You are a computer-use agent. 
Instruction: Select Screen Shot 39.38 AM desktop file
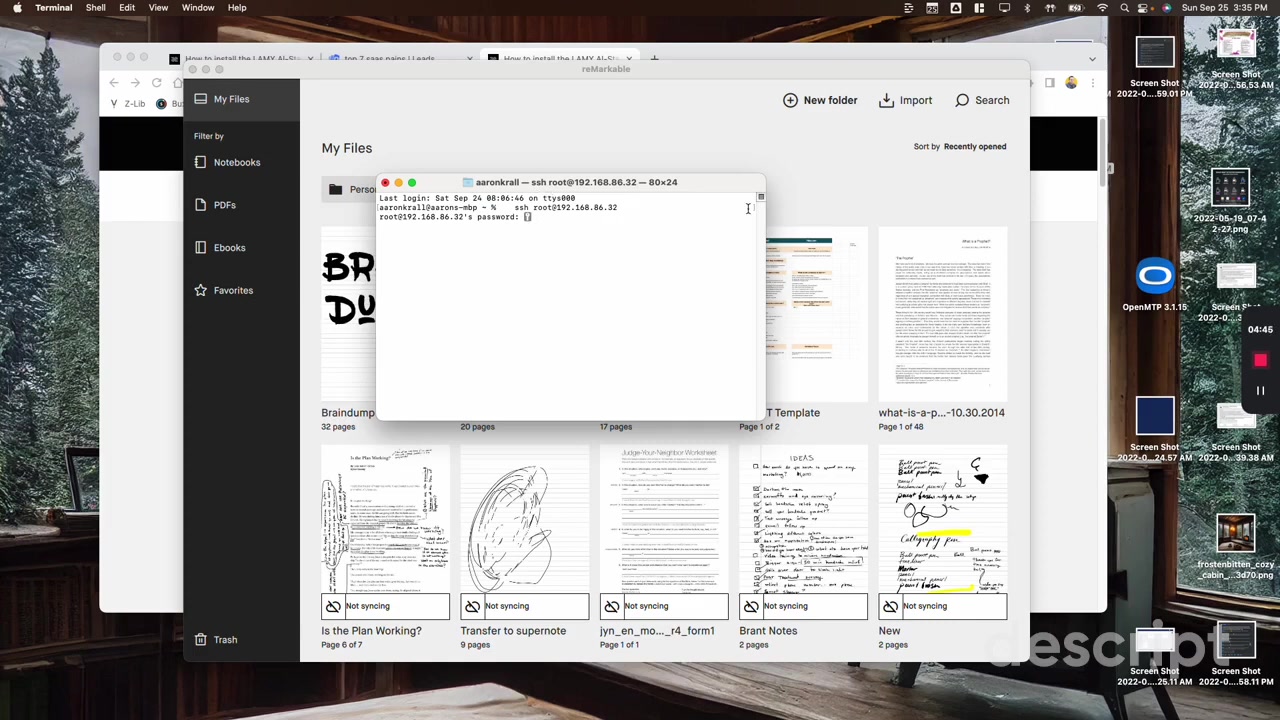click(1236, 431)
